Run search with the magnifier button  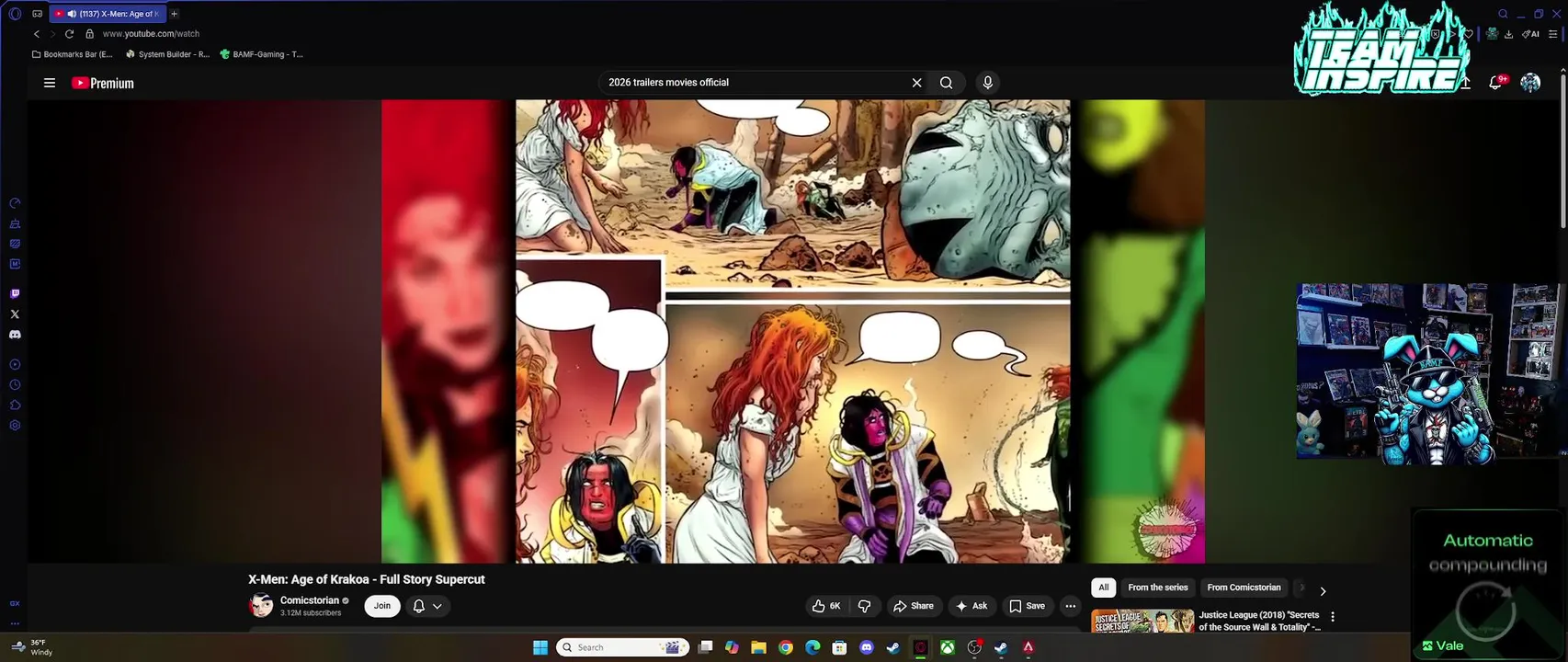pos(946,83)
